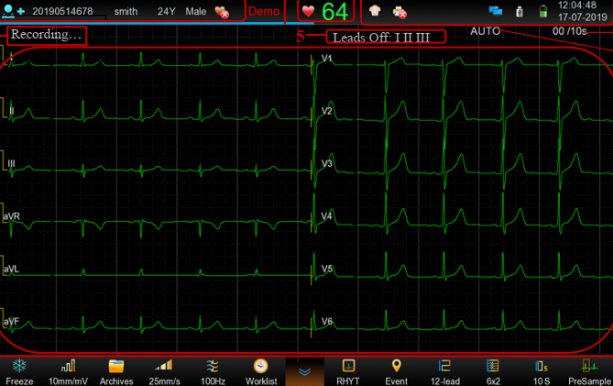Open the Worklist
This screenshot has height=386, width=613.
tap(261, 372)
